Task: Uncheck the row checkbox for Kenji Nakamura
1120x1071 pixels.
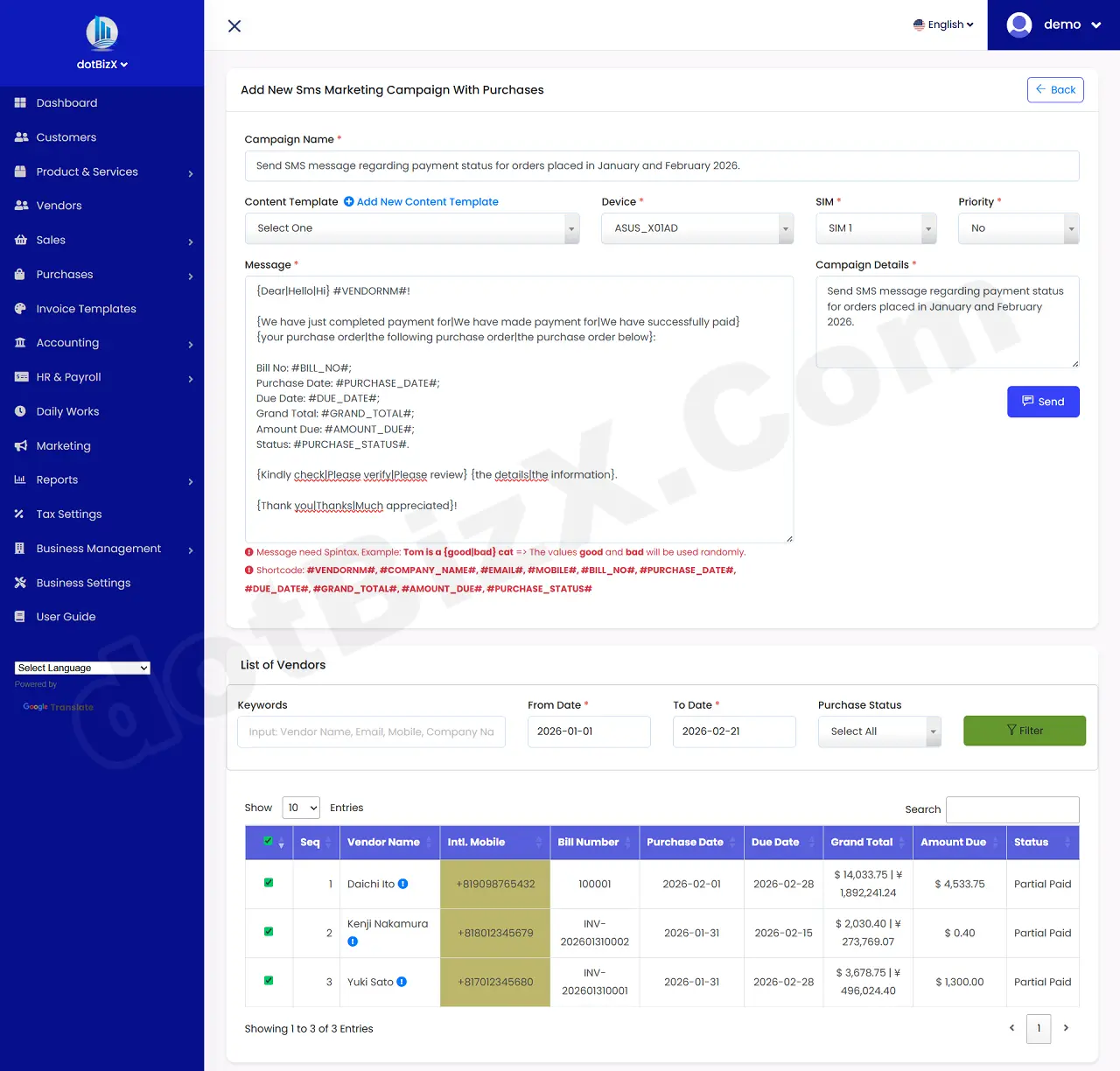Action: tap(268, 933)
